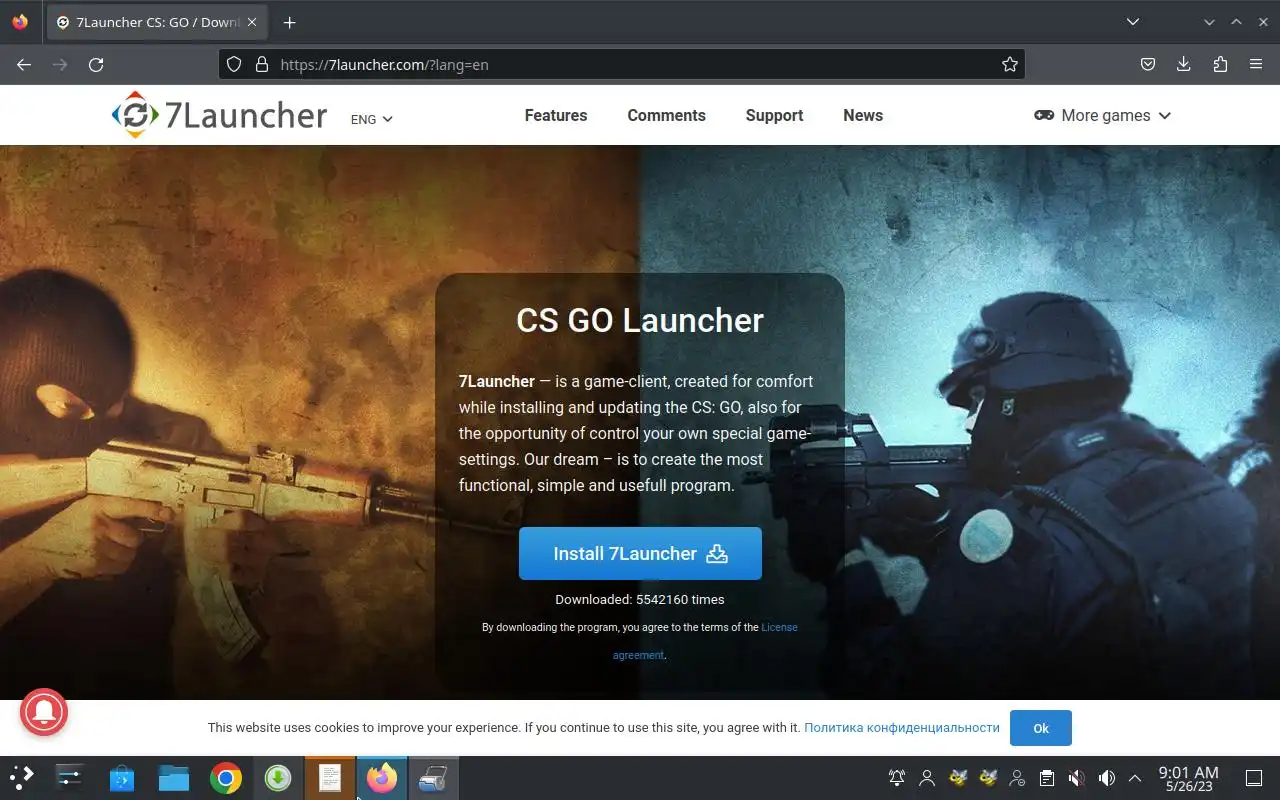Bookmark this page with the star icon
The height and width of the screenshot is (800, 1280).
coord(1010,64)
